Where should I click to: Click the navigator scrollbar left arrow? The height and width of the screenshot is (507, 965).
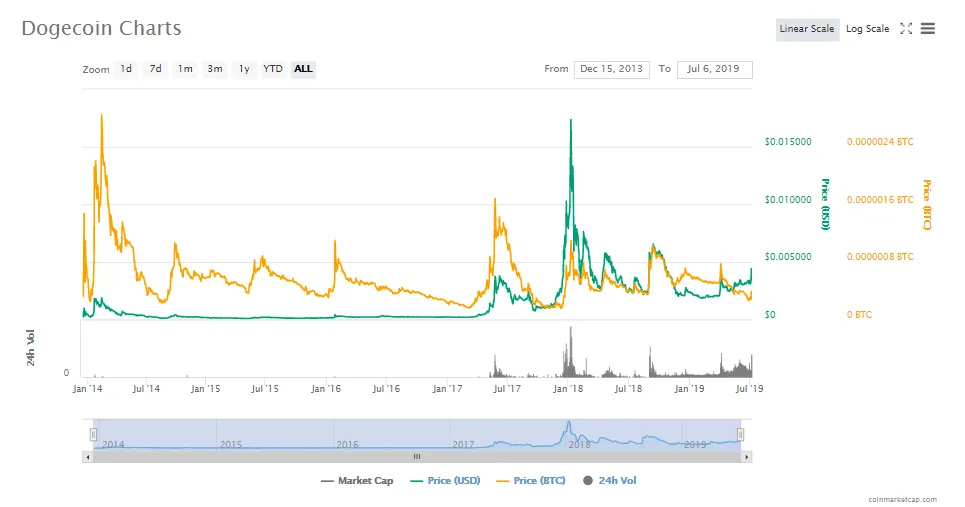coord(87,457)
